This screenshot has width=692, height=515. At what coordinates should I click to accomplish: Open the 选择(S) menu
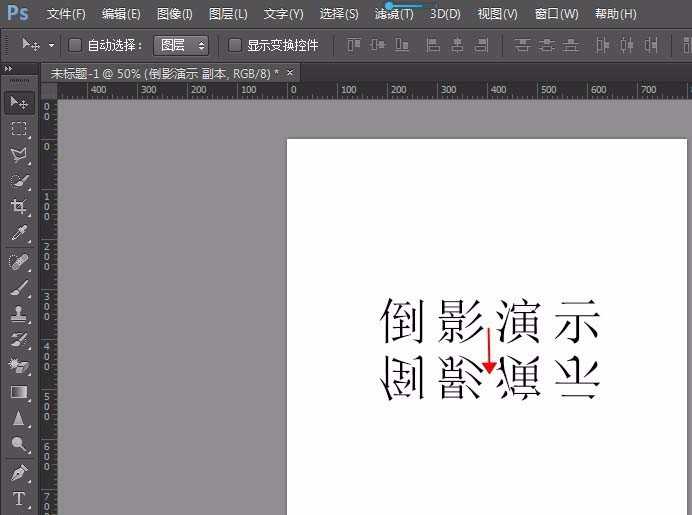pyautogui.click(x=339, y=14)
